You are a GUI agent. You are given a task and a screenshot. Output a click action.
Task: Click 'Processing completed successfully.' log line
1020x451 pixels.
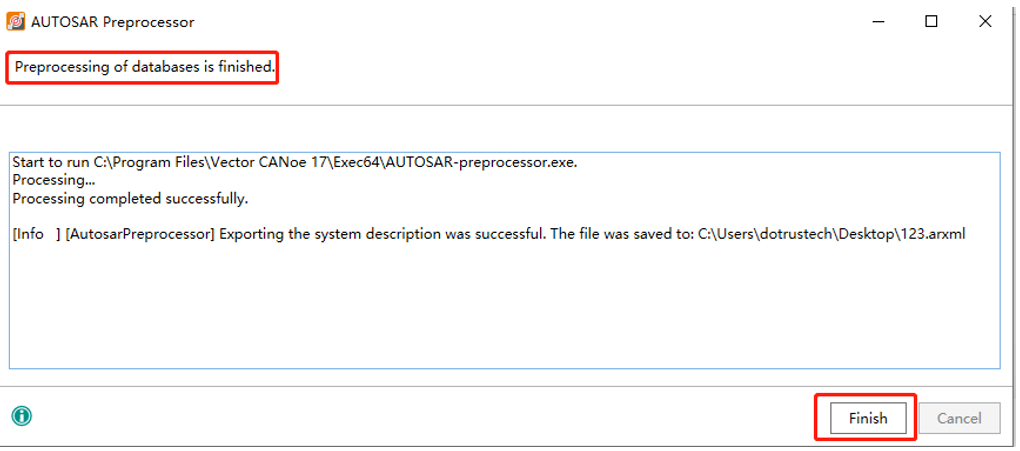[130, 198]
